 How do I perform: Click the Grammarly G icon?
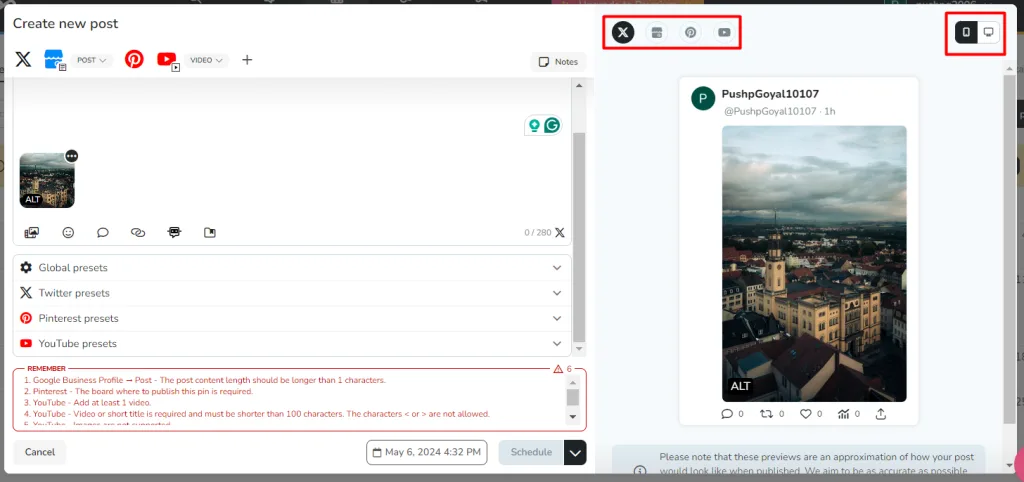click(x=552, y=125)
